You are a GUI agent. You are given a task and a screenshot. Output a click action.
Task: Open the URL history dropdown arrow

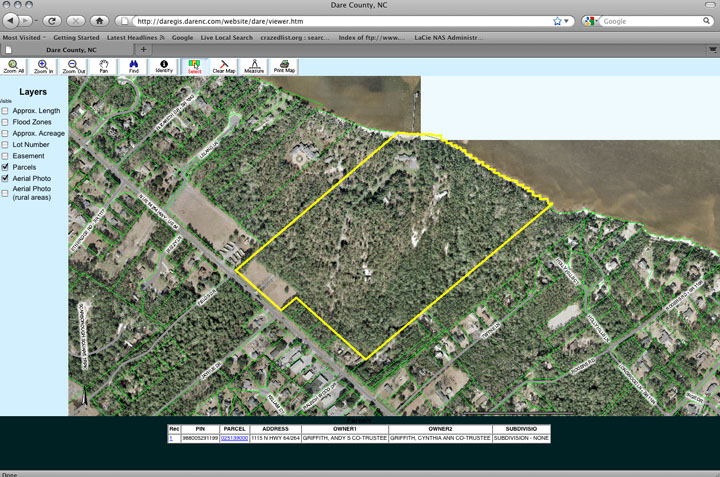pyautogui.click(x=567, y=21)
